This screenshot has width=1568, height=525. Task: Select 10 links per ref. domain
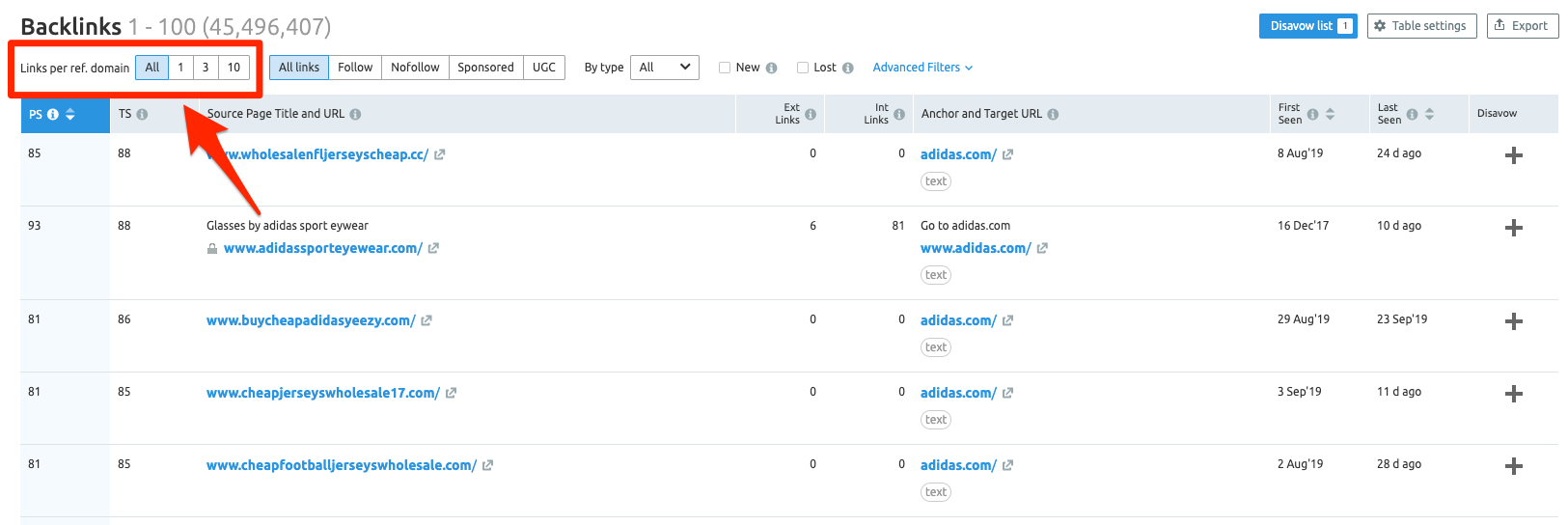point(234,68)
